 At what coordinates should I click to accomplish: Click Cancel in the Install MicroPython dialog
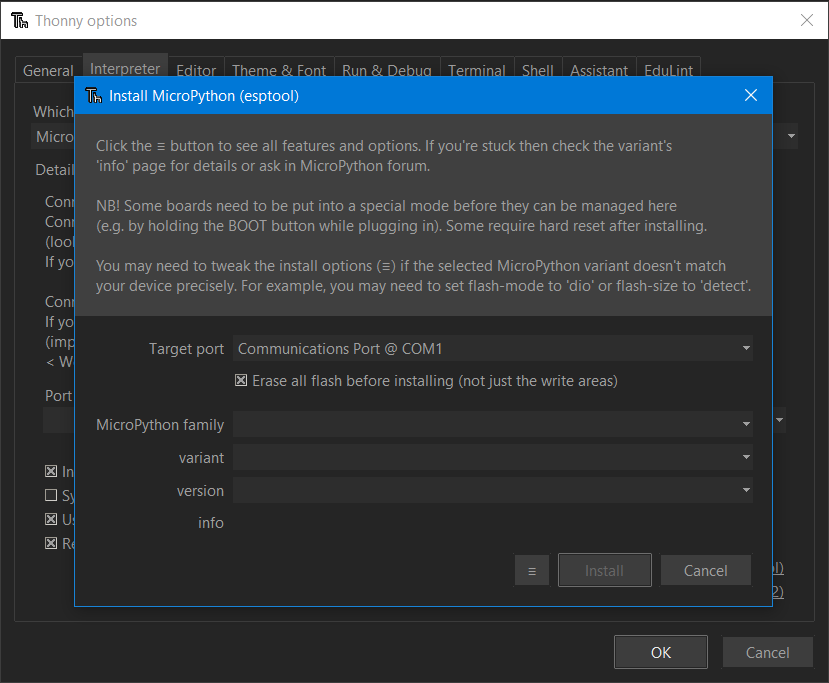click(706, 570)
